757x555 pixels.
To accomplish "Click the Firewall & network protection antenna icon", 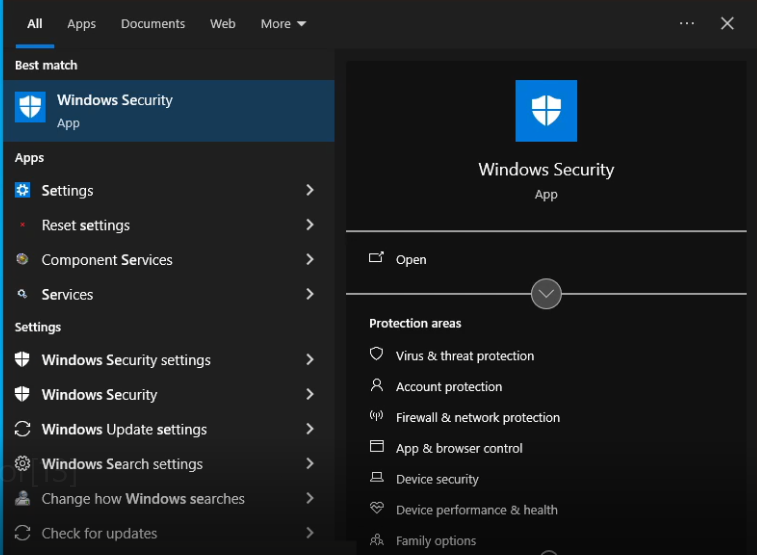I will point(377,416).
